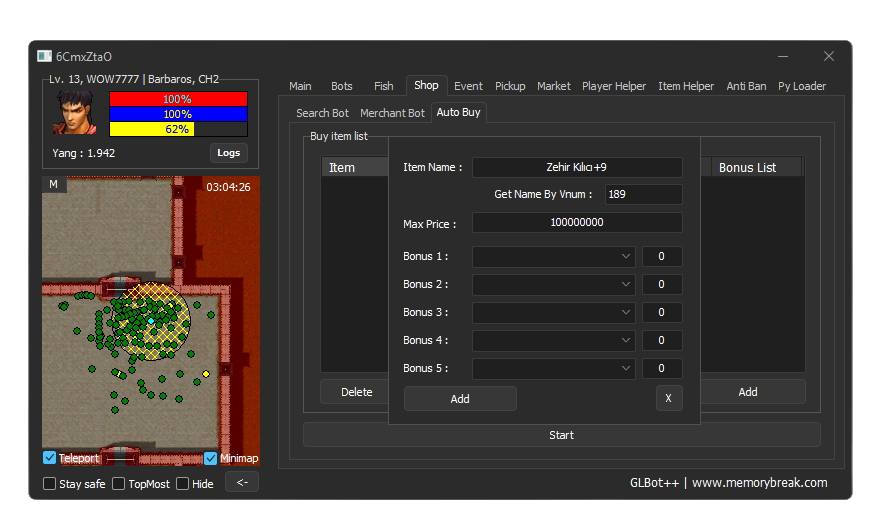Expand the Bonus 2 combo box
The width and height of the screenshot is (879, 527).
coord(553,284)
